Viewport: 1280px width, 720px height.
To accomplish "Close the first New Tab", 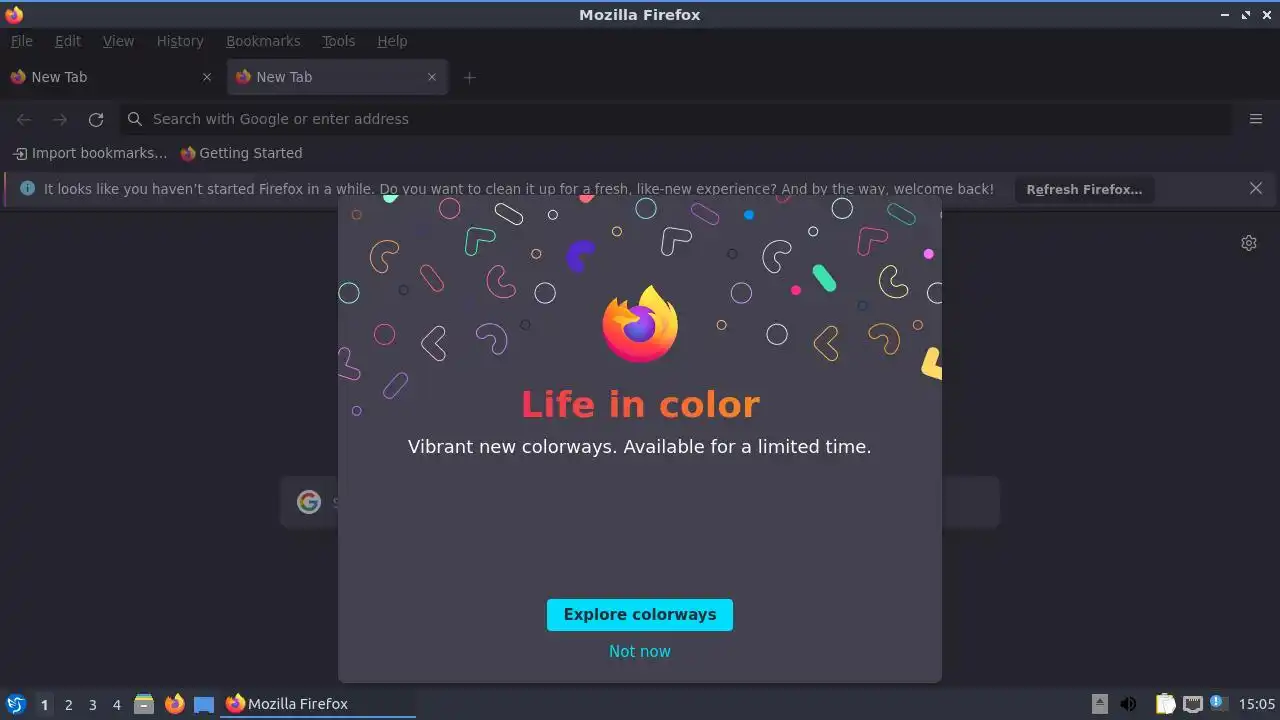I will point(207,77).
